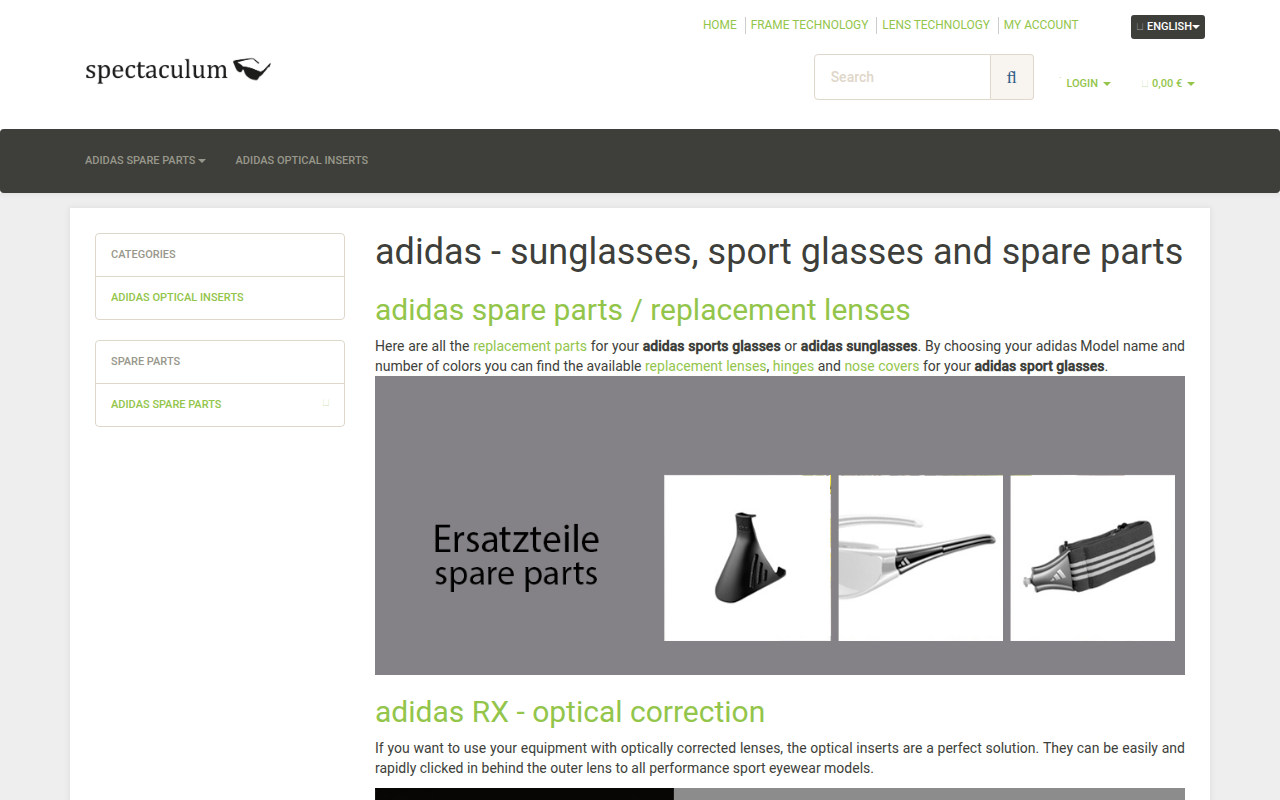Viewport: 1280px width, 800px height.
Task: Open the 0,00 € cart dropdown
Action: coord(1168,84)
